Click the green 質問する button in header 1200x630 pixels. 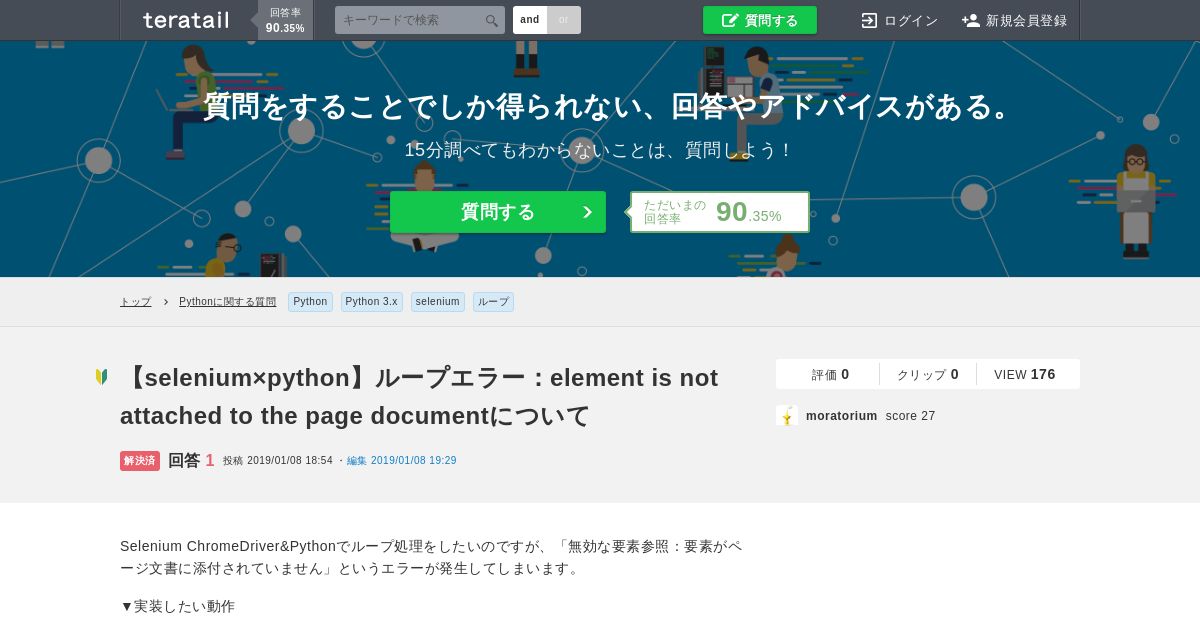click(760, 20)
